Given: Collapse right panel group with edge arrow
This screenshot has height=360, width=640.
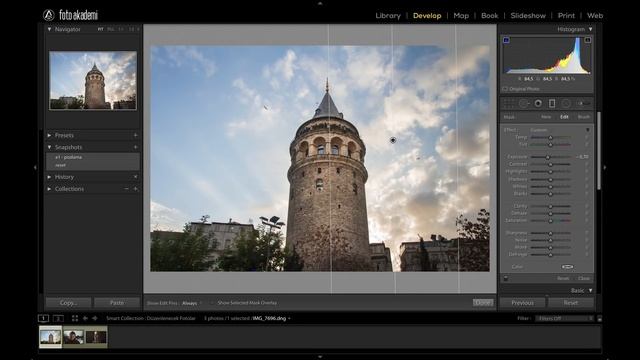Looking at the screenshot, I should click(604, 167).
